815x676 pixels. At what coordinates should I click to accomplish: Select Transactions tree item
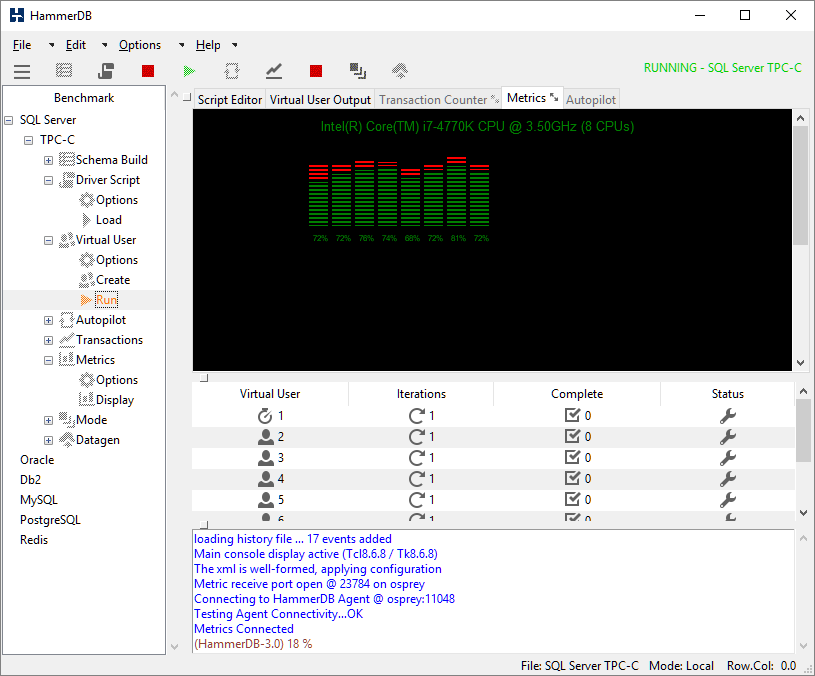(x=109, y=340)
